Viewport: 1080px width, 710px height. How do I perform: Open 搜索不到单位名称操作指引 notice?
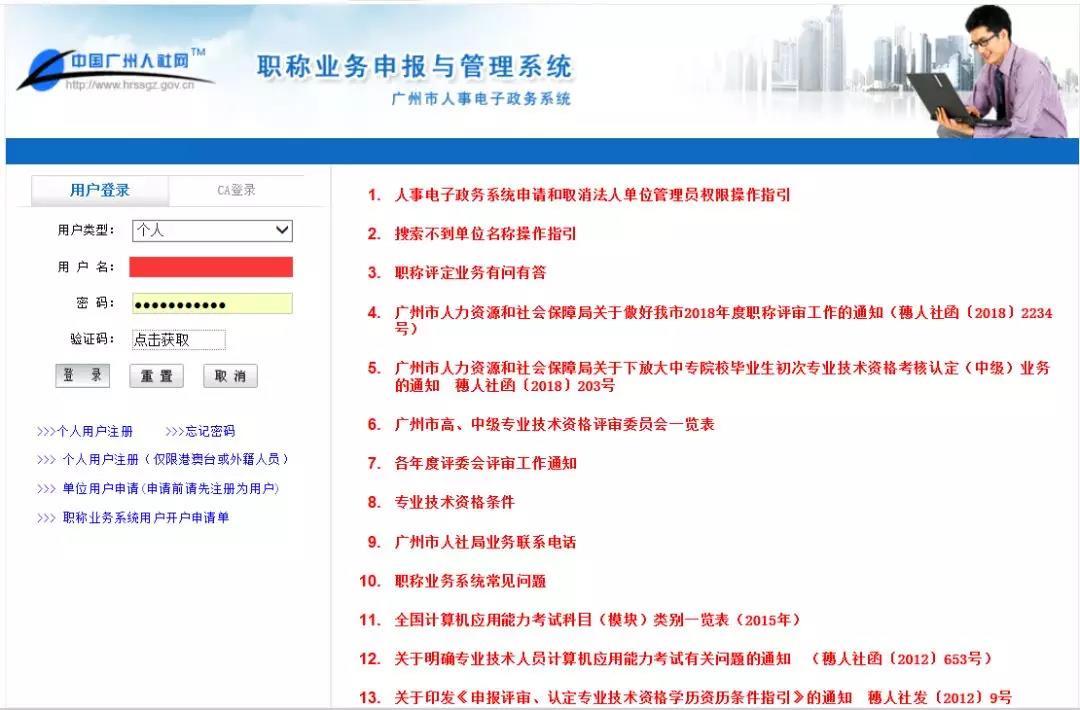click(x=485, y=234)
